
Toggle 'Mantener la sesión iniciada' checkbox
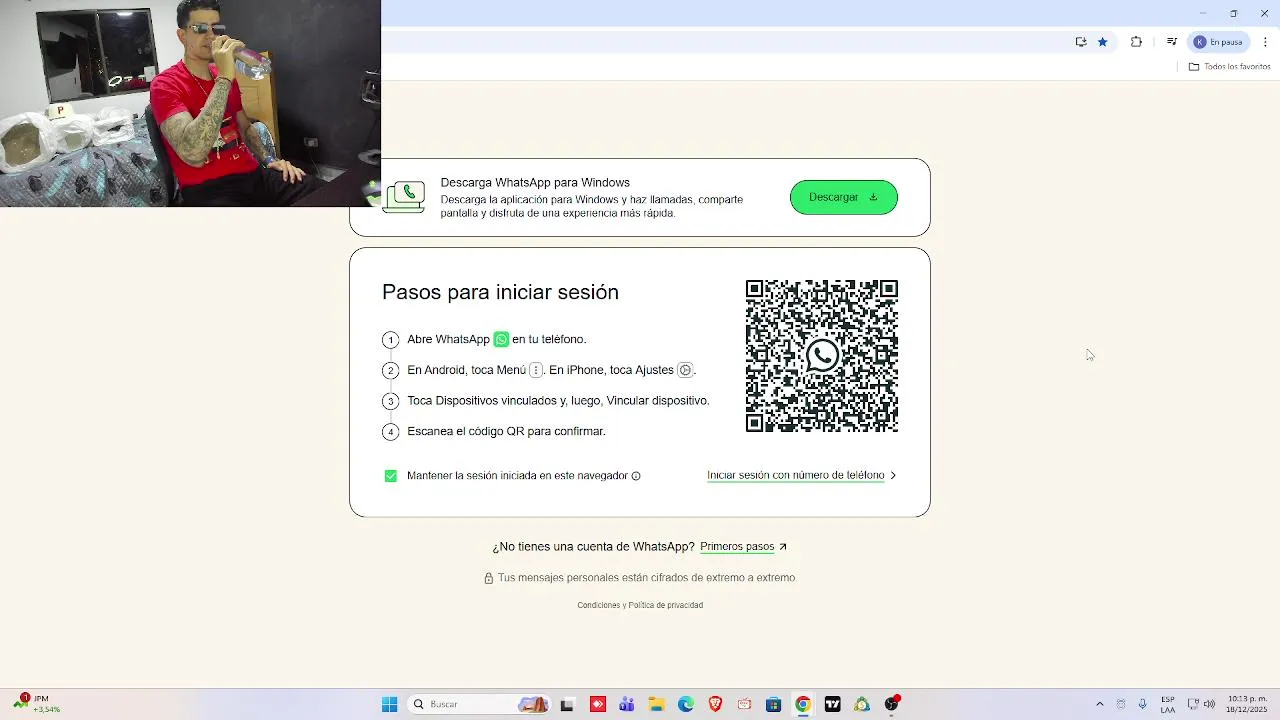click(x=391, y=476)
